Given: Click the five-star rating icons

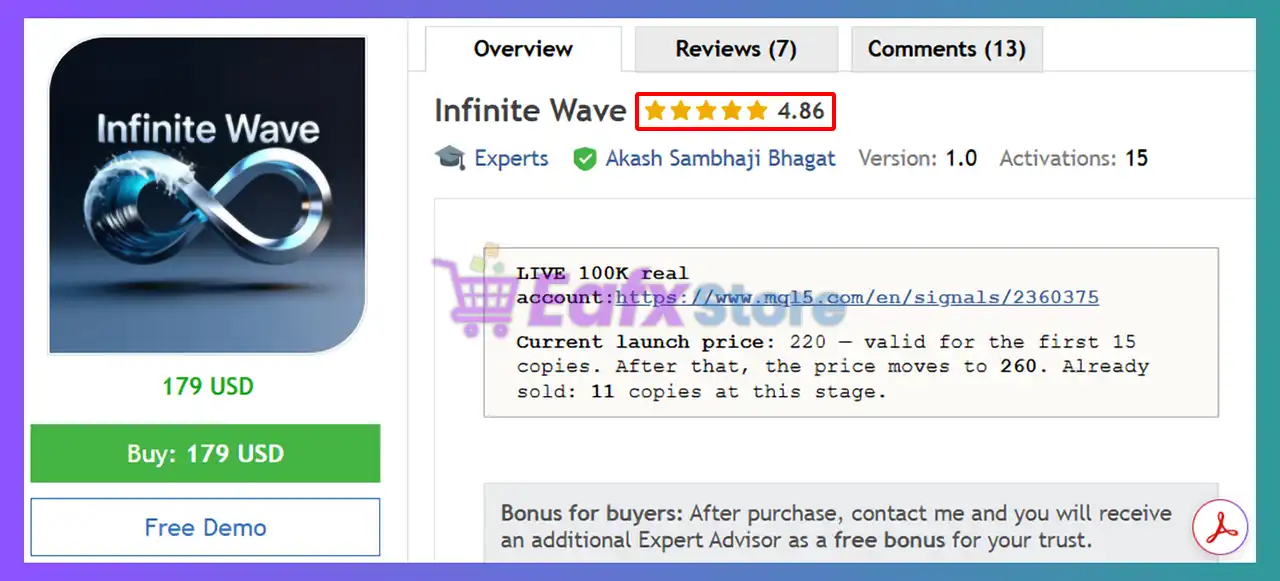Looking at the screenshot, I should click(706, 111).
